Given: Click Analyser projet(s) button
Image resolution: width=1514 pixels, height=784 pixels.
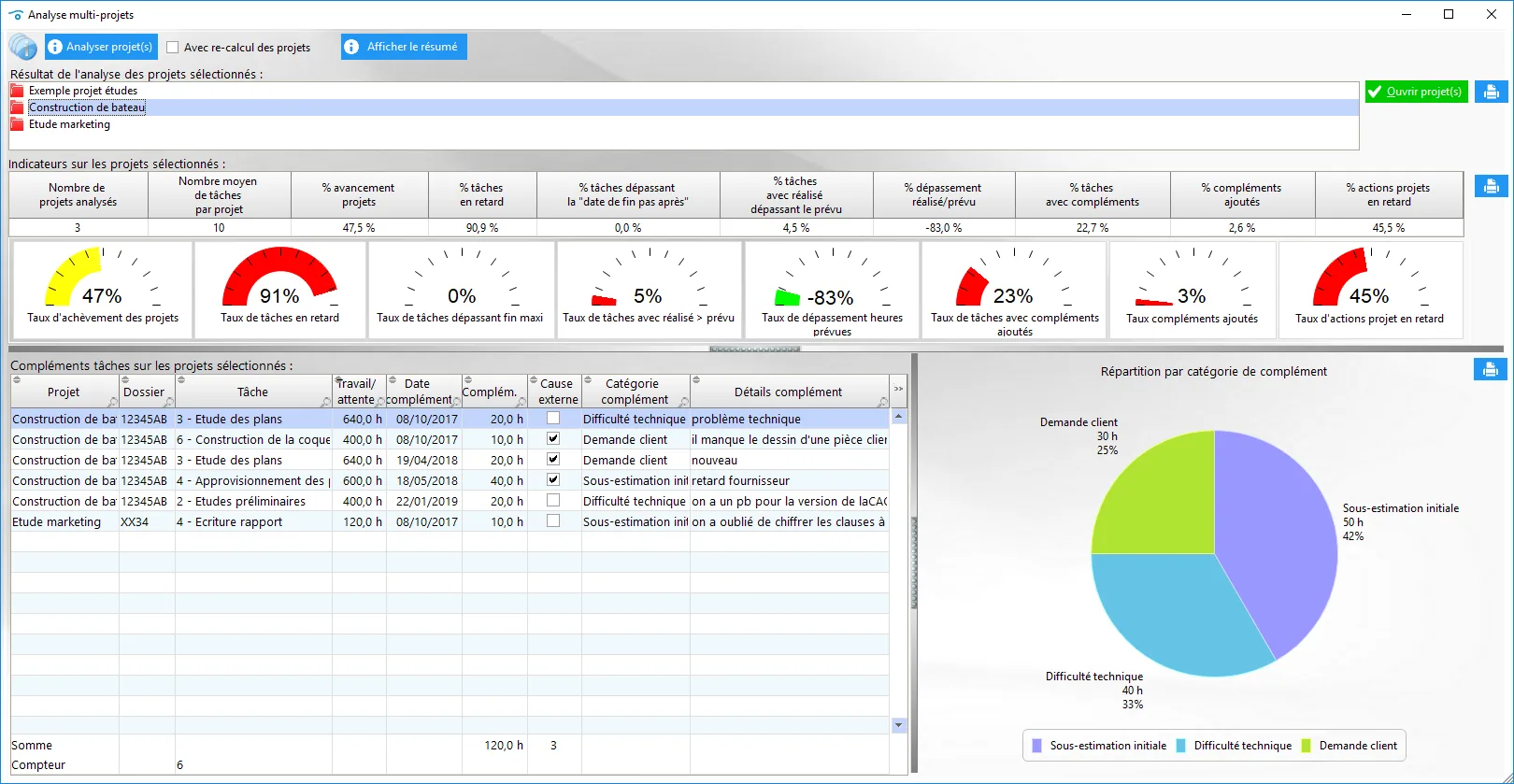Looking at the screenshot, I should pyautogui.click(x=101, y=47).
